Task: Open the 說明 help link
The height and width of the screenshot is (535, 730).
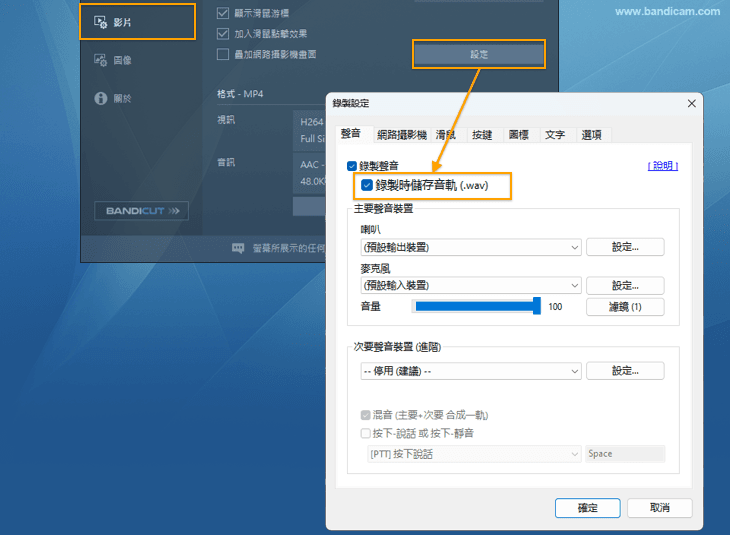Action: point(662,166)
